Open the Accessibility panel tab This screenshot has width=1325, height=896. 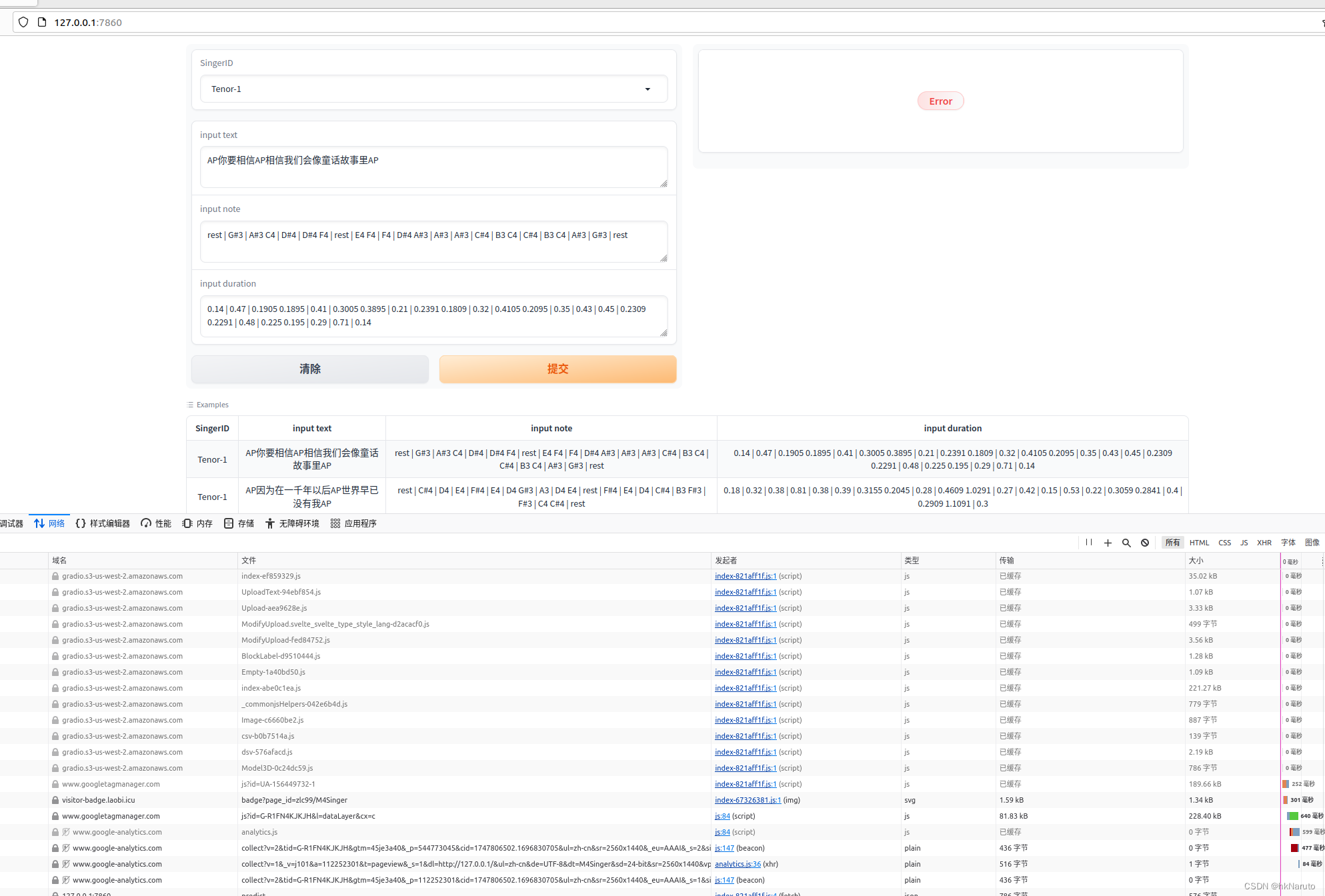pyautogui.click(x=292, y=523)
